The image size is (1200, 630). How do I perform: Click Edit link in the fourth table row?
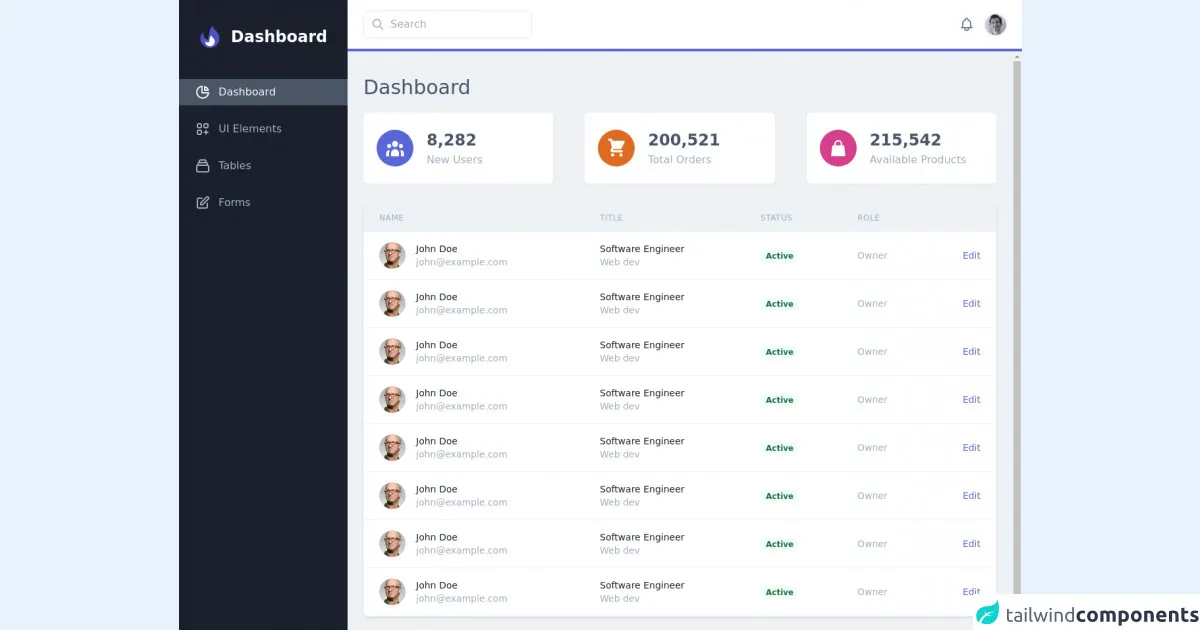pyautogui.click(x=971, y=400)
